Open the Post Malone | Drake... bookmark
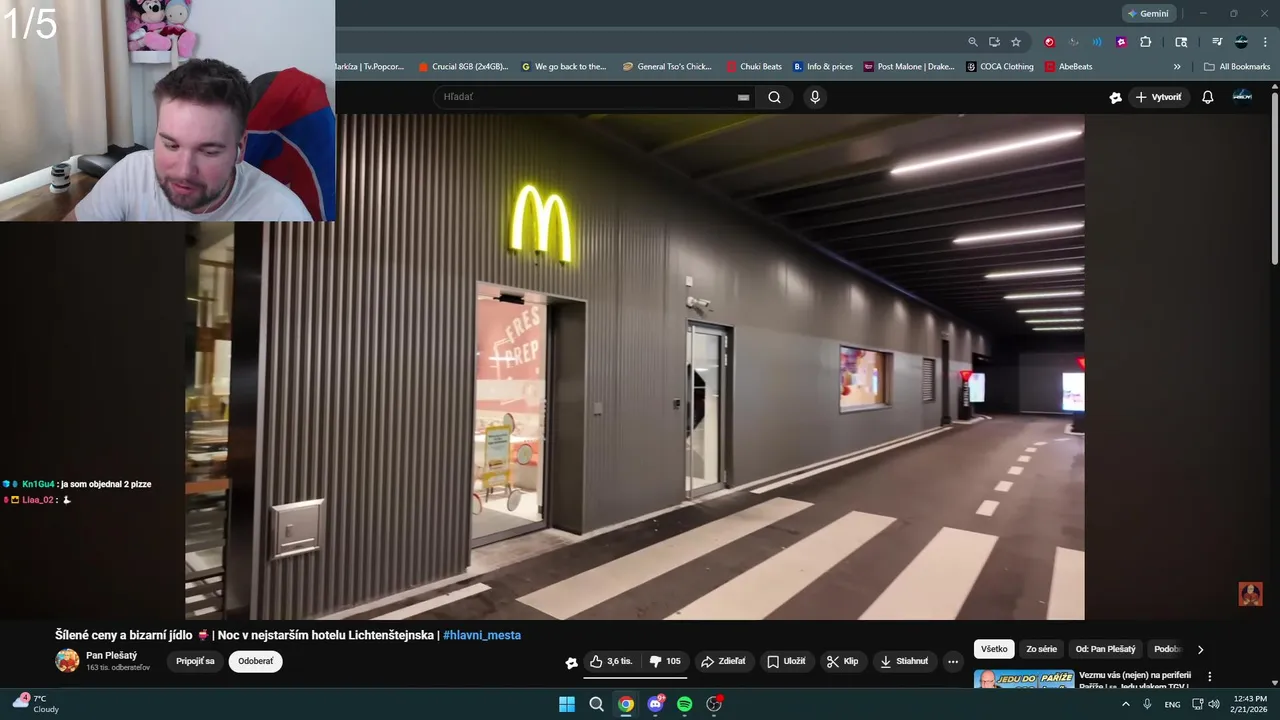The width and height of the screenshot is (1280, 720). (909, 67)
